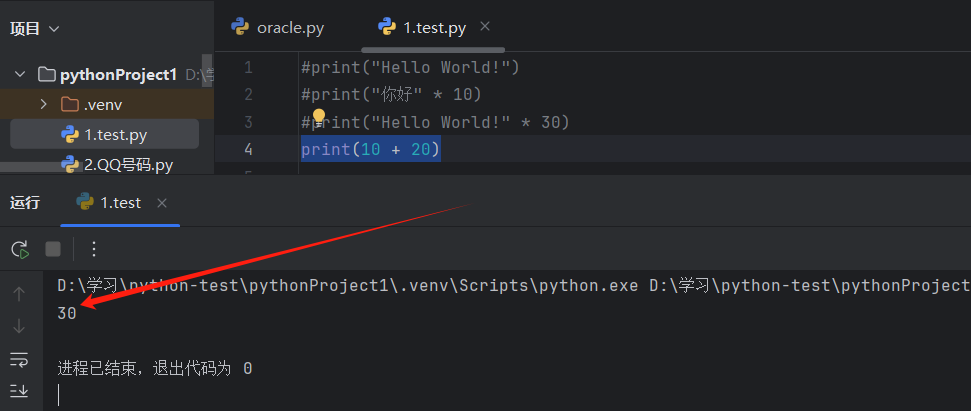
Task: Open 2.QQ号码.py in project tree
Action: click(x=128, y=164)
